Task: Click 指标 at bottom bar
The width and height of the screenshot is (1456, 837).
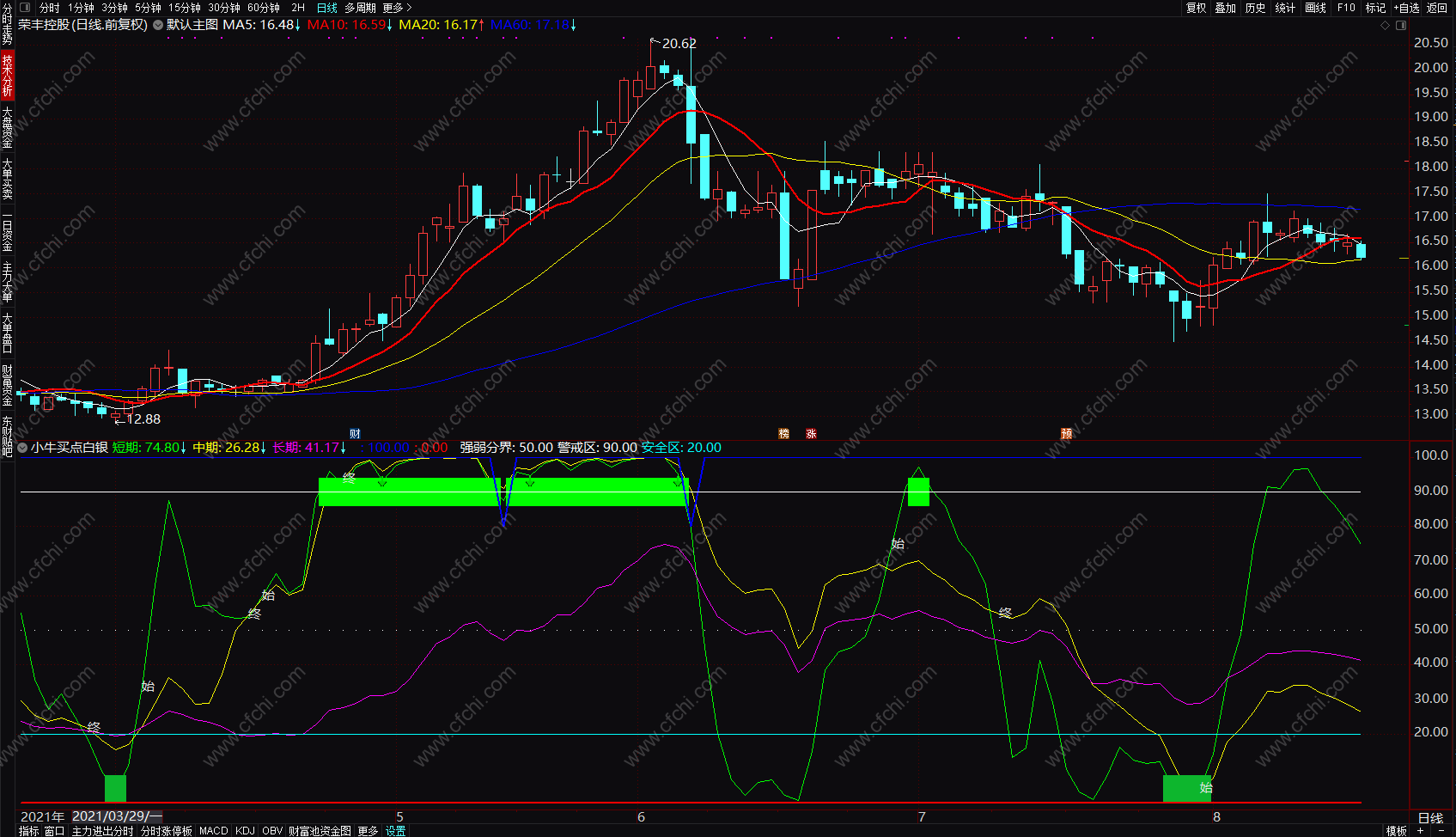Action: pos(28,831)
